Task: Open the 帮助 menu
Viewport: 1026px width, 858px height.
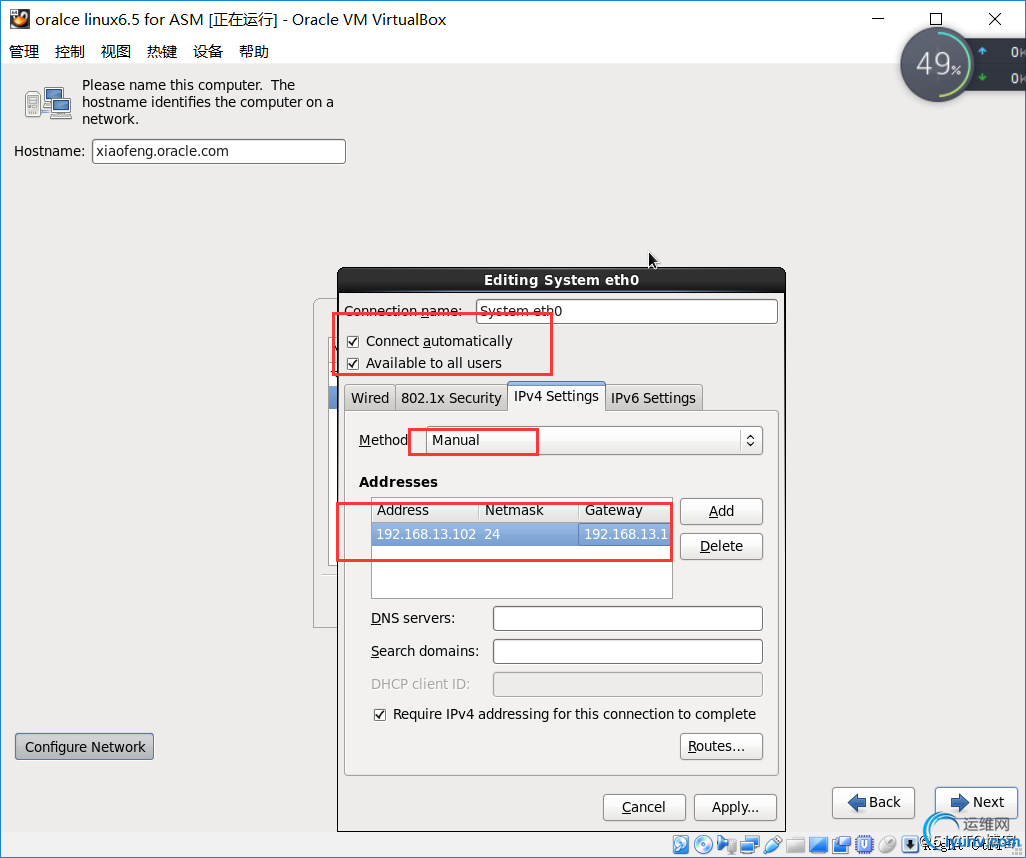Action: (254, 52)
